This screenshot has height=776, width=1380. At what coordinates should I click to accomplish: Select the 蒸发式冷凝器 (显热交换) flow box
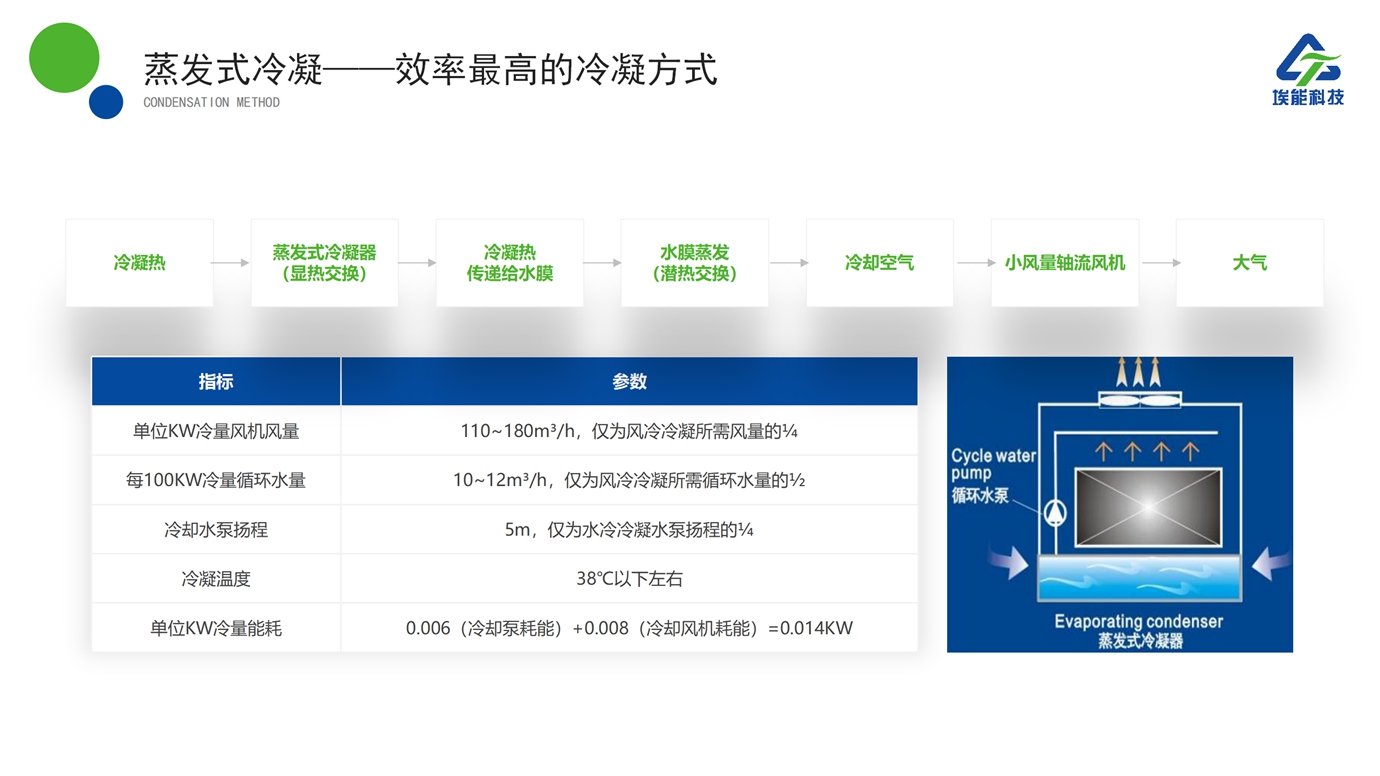(x=324, y=263)
